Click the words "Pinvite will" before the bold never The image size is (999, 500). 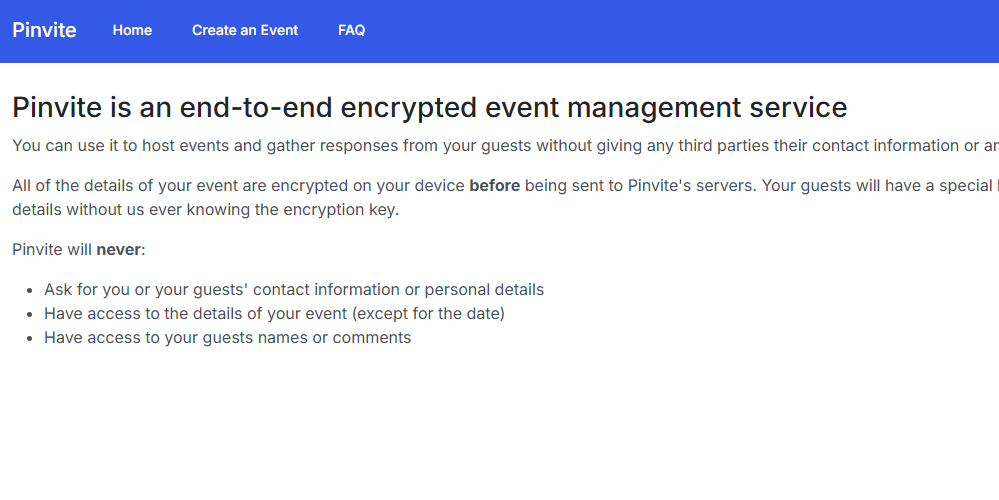tap(52, 250)
